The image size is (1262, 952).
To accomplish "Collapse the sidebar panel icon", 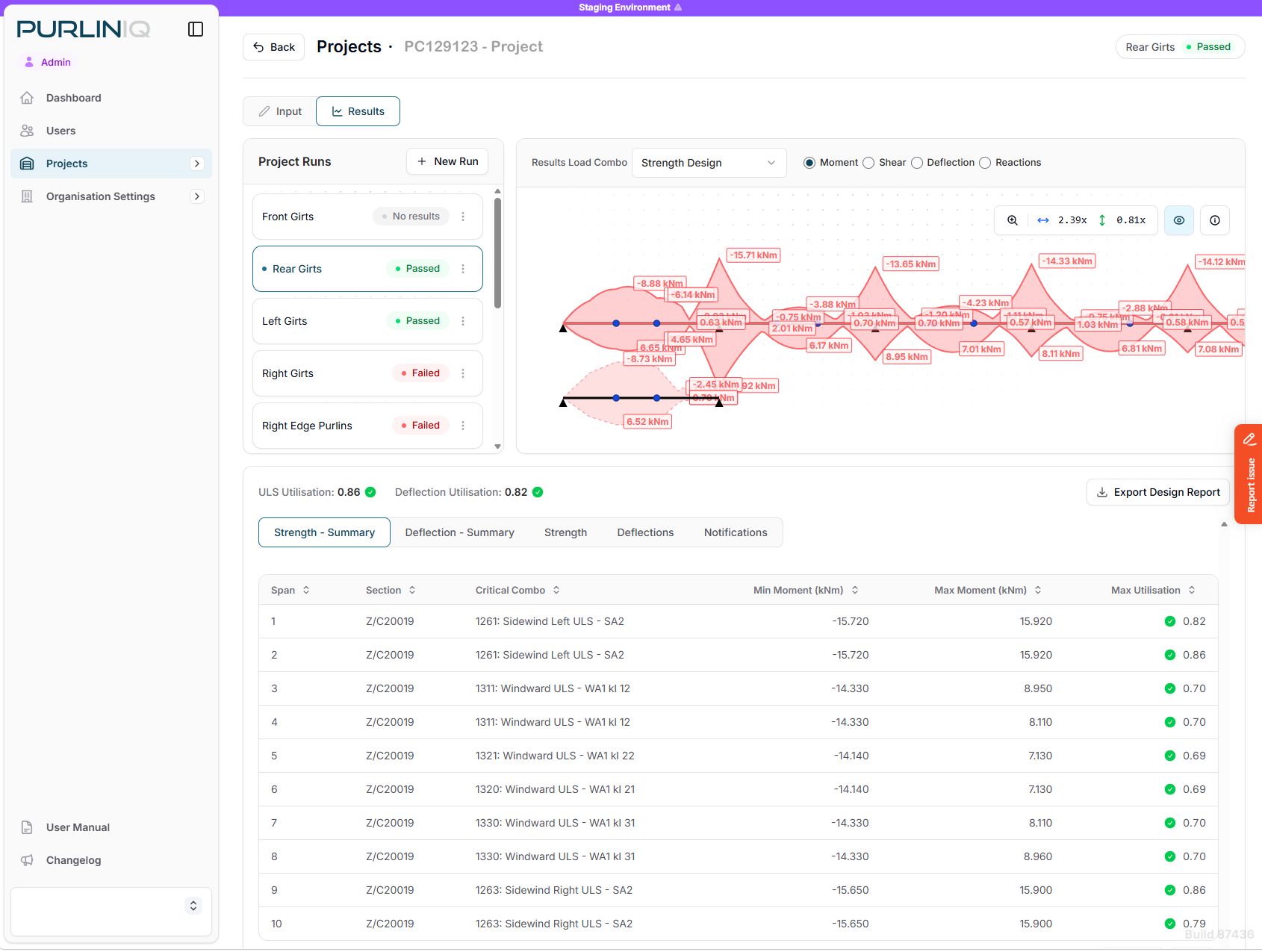I will [196, 29].
